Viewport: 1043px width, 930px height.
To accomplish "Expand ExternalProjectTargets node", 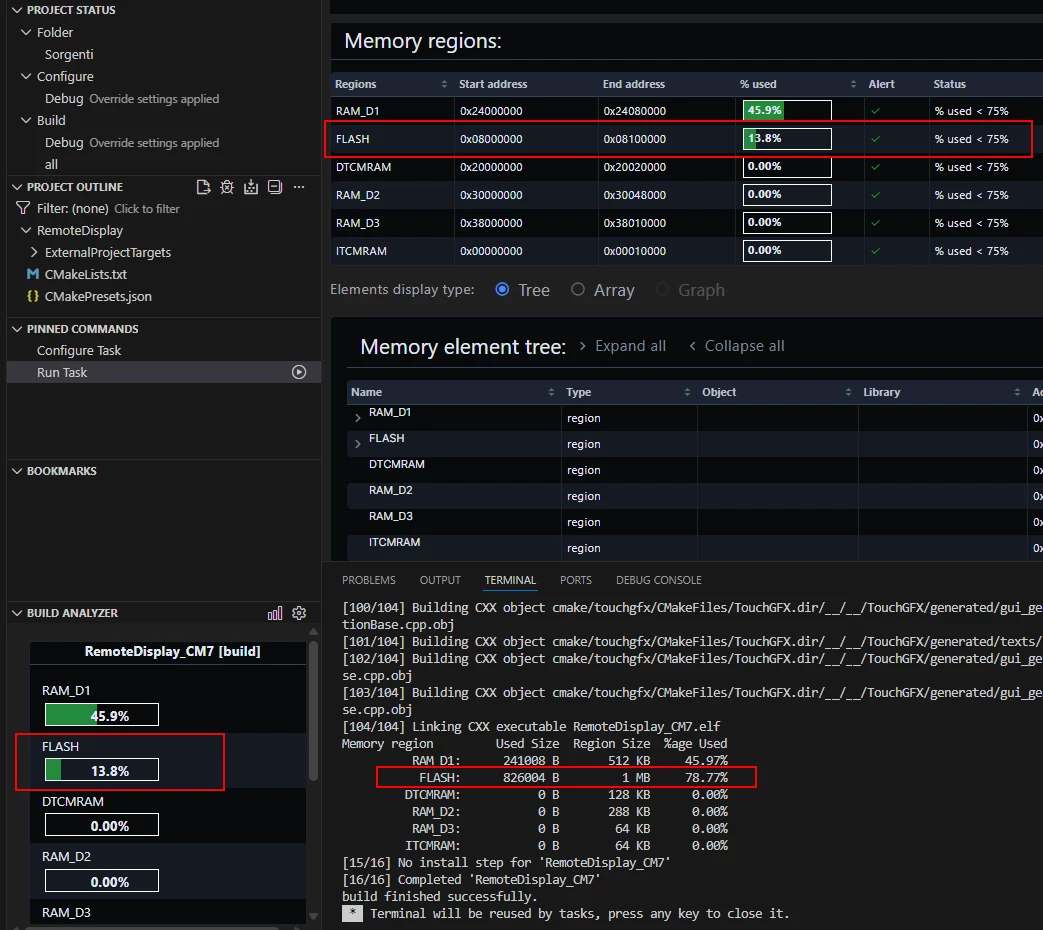I will [34, 252].
